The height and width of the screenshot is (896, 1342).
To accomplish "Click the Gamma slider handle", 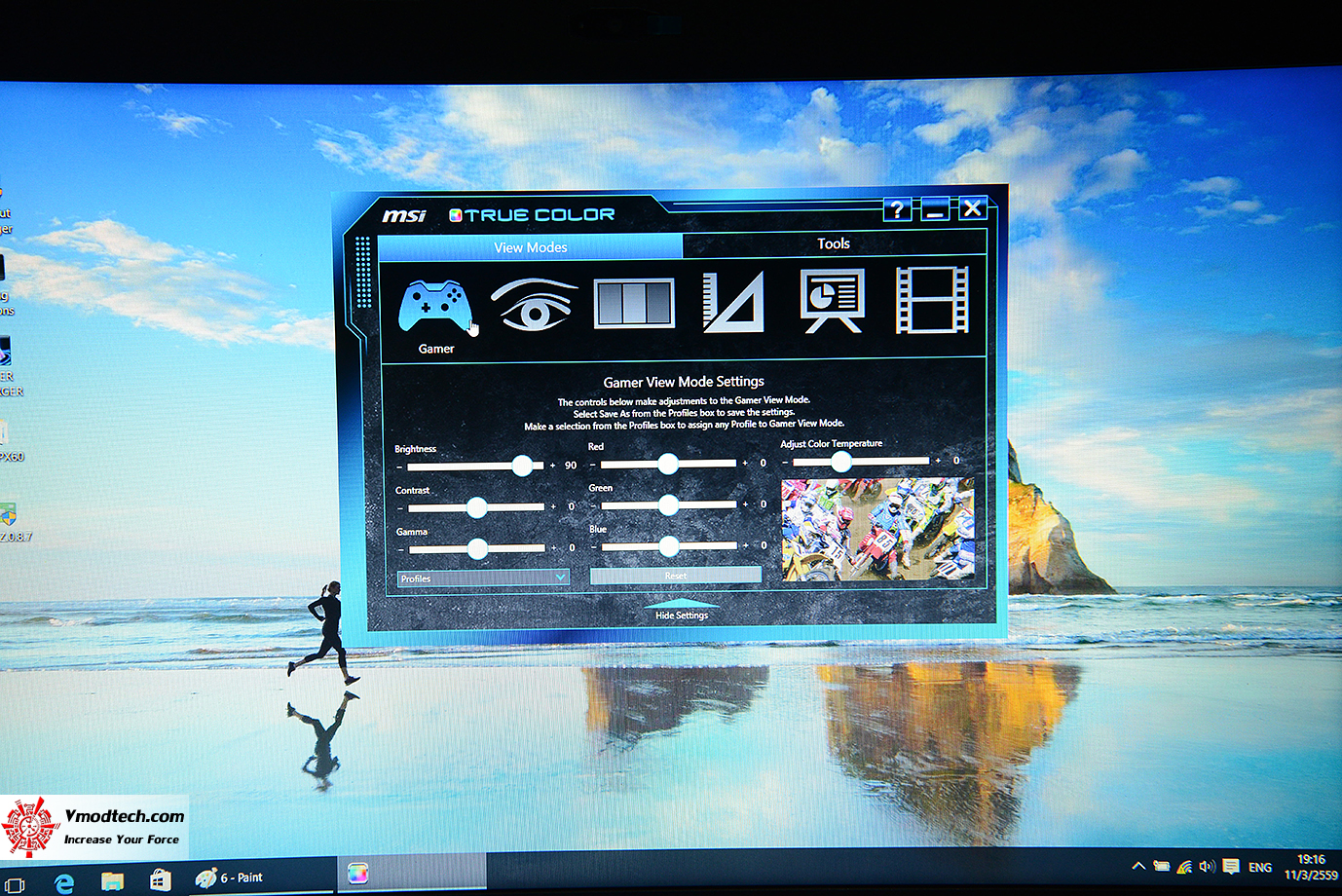I will tap(477, 549).
